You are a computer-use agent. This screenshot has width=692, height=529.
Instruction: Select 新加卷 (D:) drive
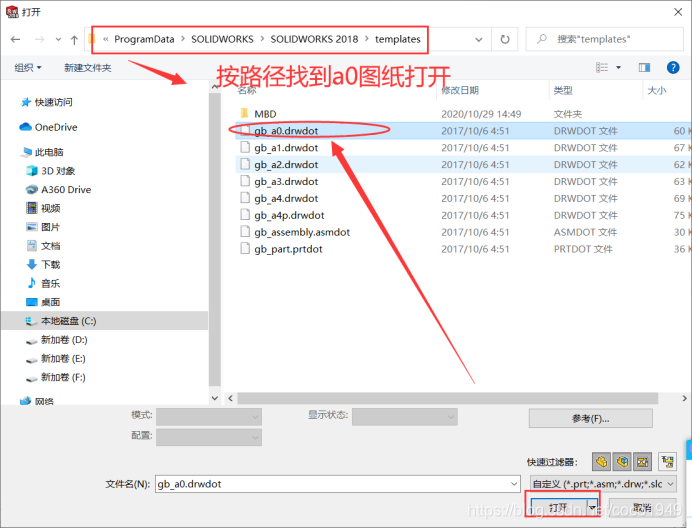64,340
